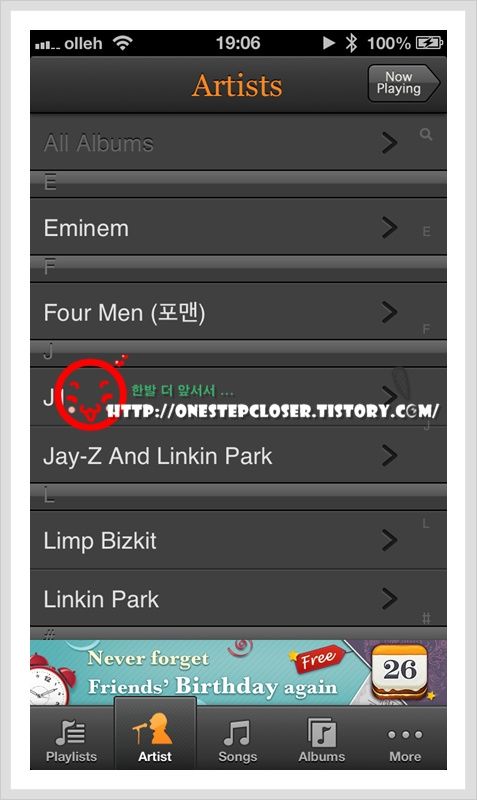Jump to letter E in index bar
The height and width of the screenshot is (800, 477).
[426, 232]
